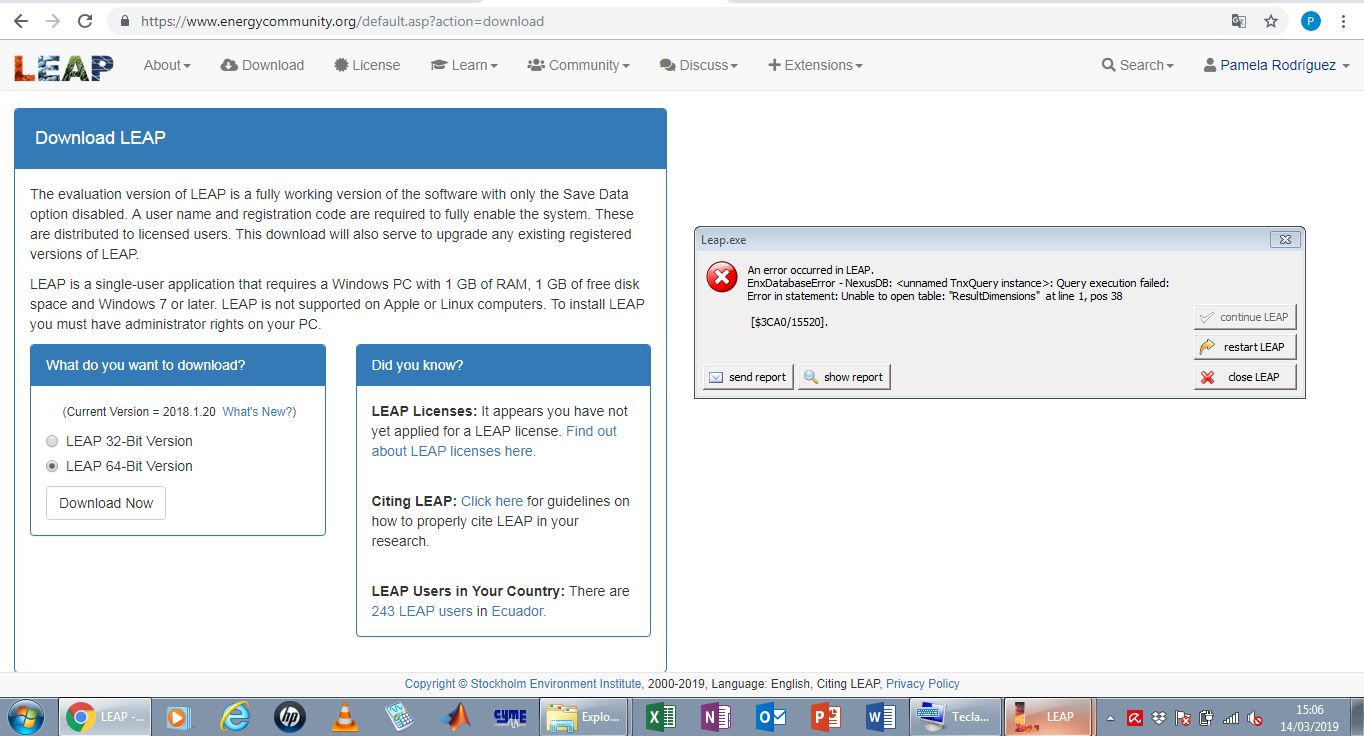This screenshot has width=1364, height=736.
Task: Open the HP taskbar icon
Action: coord(290,716)
